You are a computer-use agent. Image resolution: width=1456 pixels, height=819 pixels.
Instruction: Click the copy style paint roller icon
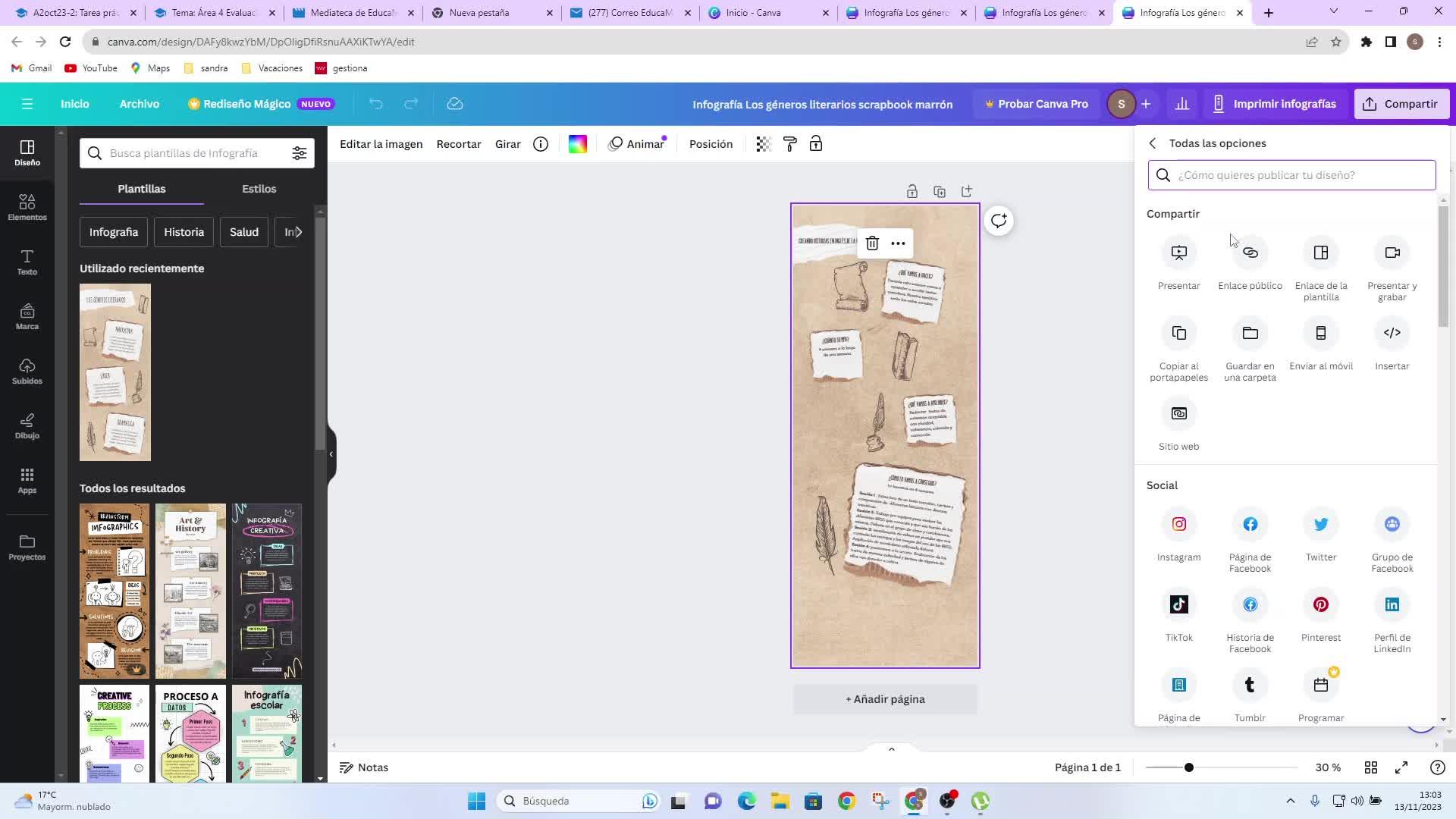pos(789,144)
